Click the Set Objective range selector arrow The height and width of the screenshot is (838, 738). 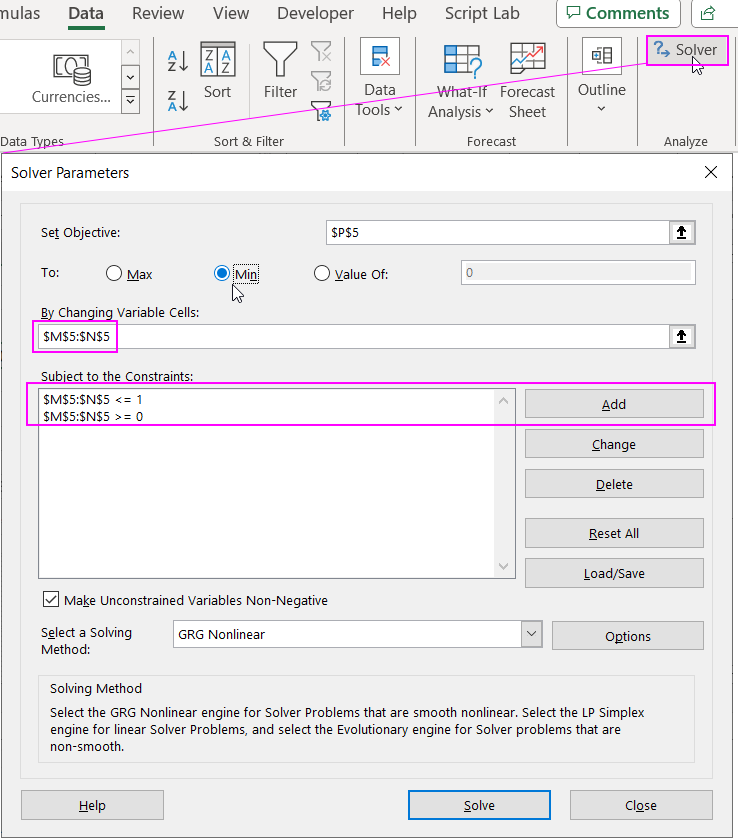tap(681, 232)
